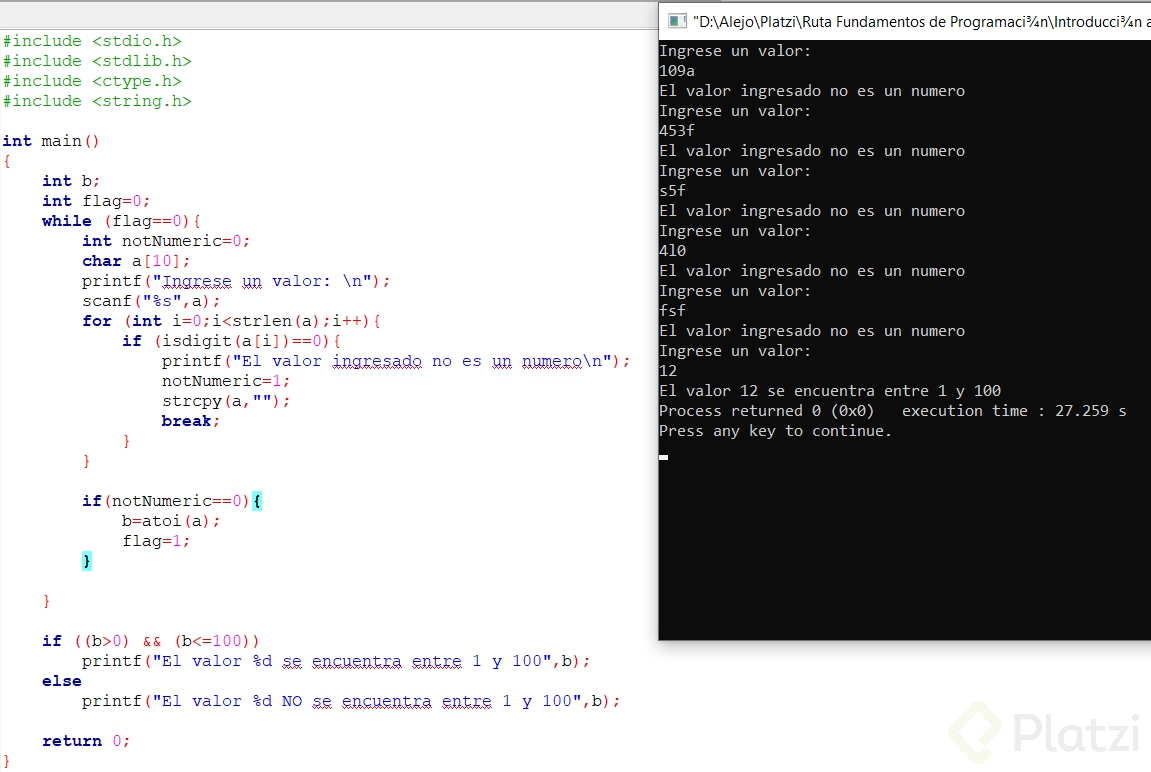This screenshot has height=772, width=1151.
Task: Click the printf "no es un numero" code line
Action: pyautogui.click(x=396, y=361)
